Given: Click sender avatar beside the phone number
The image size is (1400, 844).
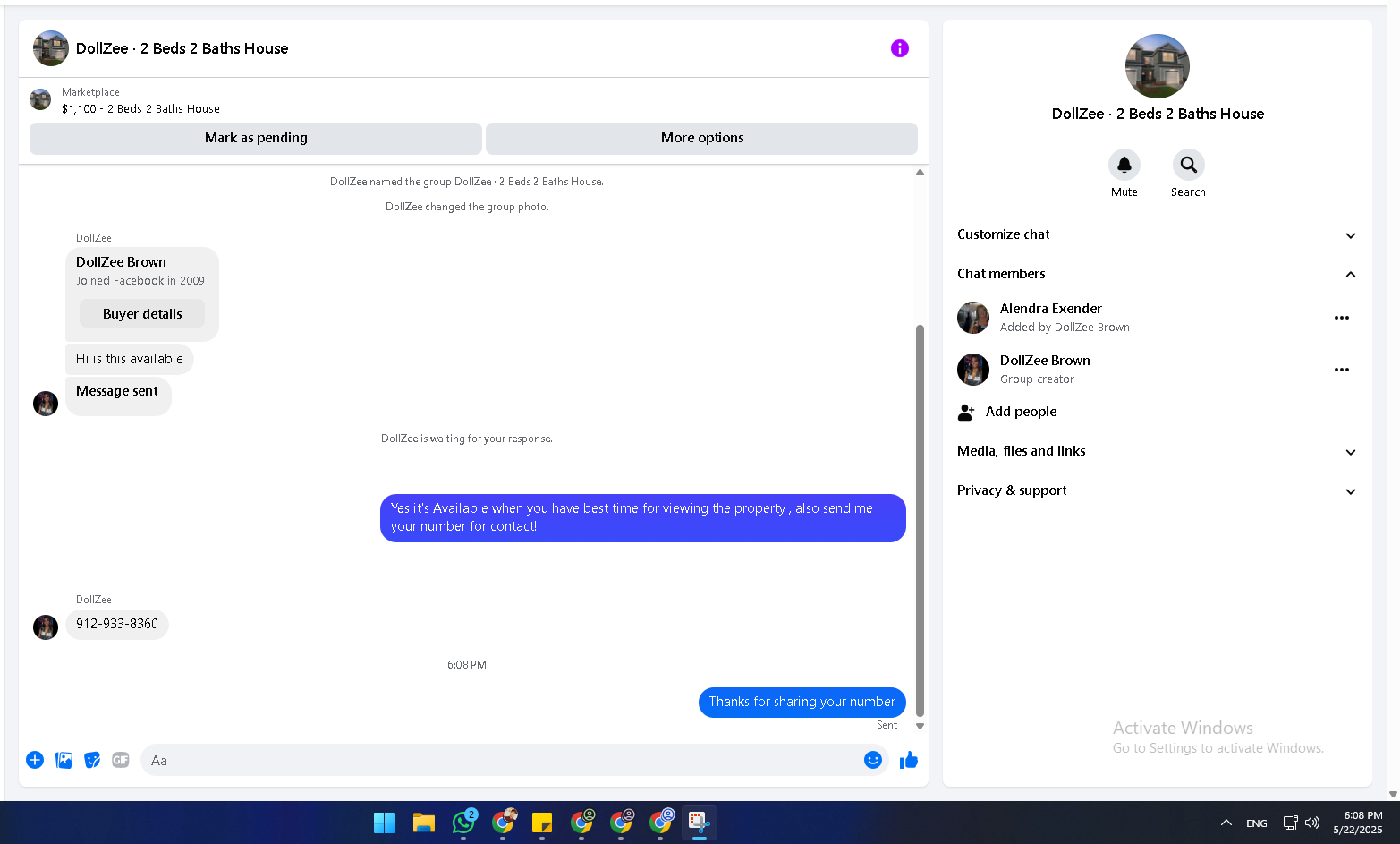Looking at the screenshot, I should [x=46, y=627].
